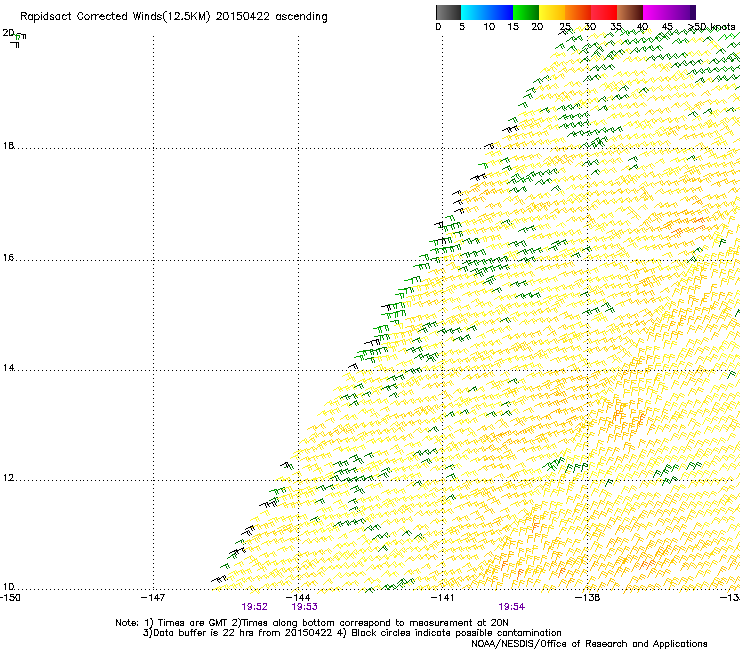Viewport: 740px width, 650px height.
Task: Click the longitude label -150
Action: (x=10, y=598)
